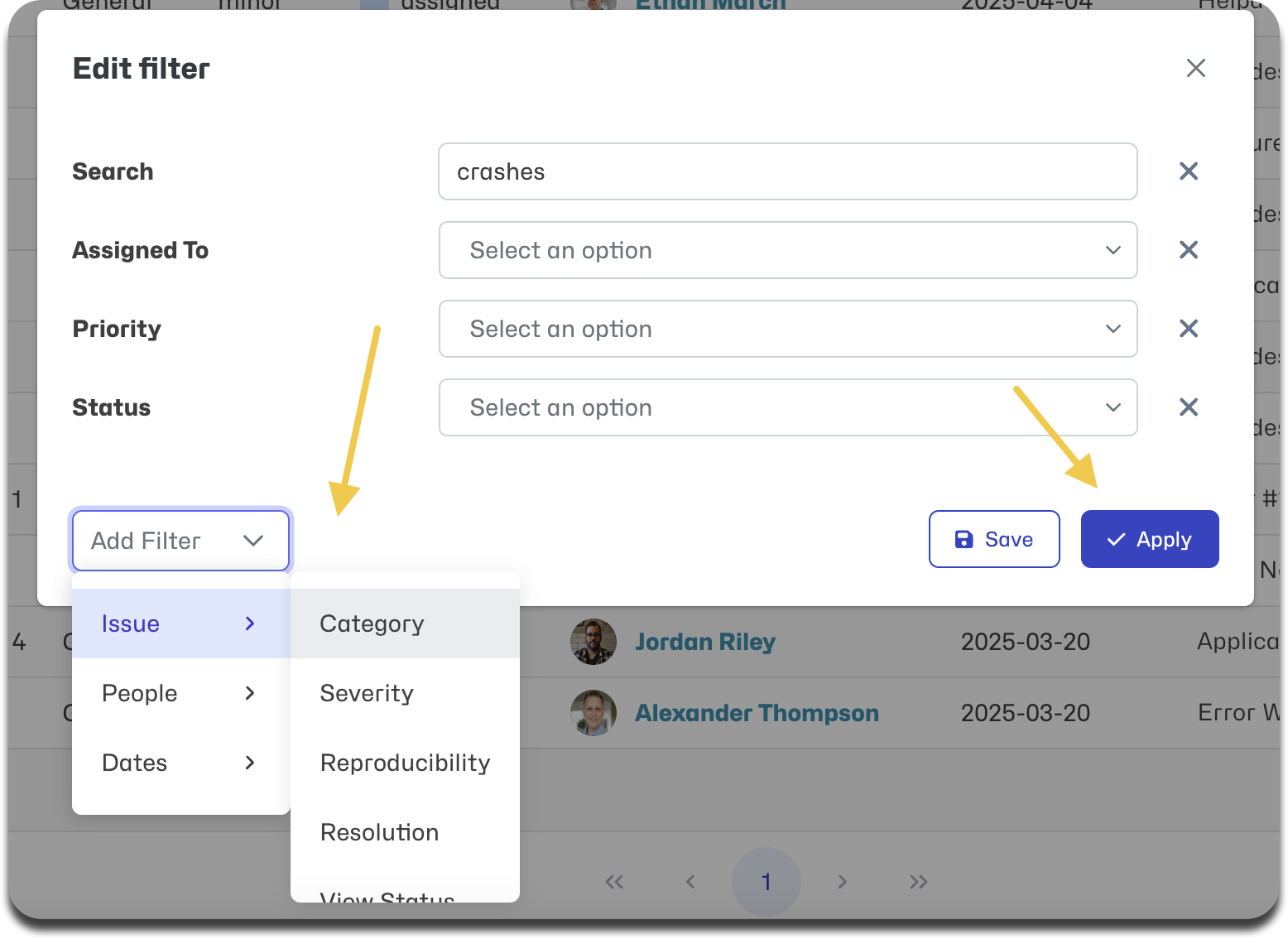The height and width of the screenshot is (939, 1288).
Task: Remove the Status filter row
Action: 1189,407
